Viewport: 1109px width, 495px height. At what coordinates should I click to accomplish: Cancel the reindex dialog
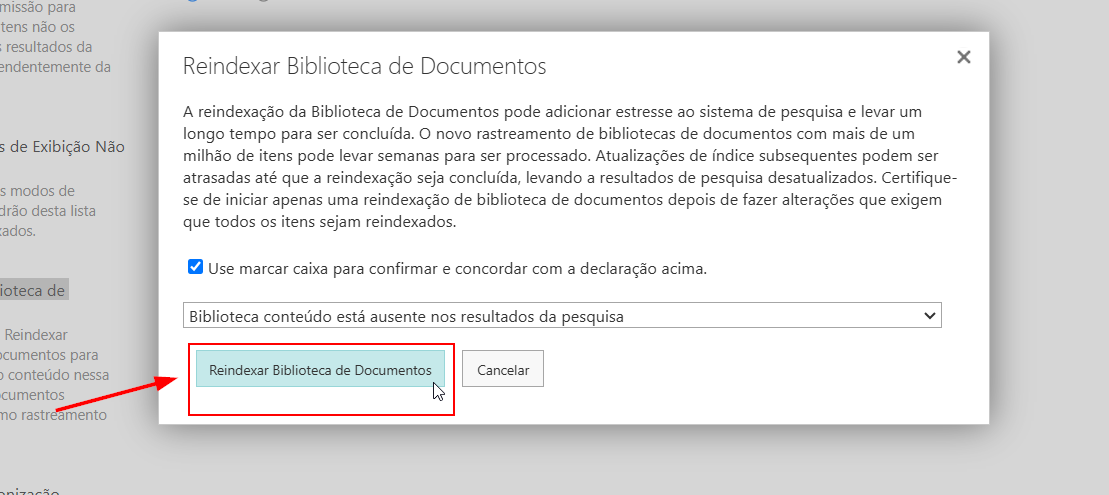503,368
